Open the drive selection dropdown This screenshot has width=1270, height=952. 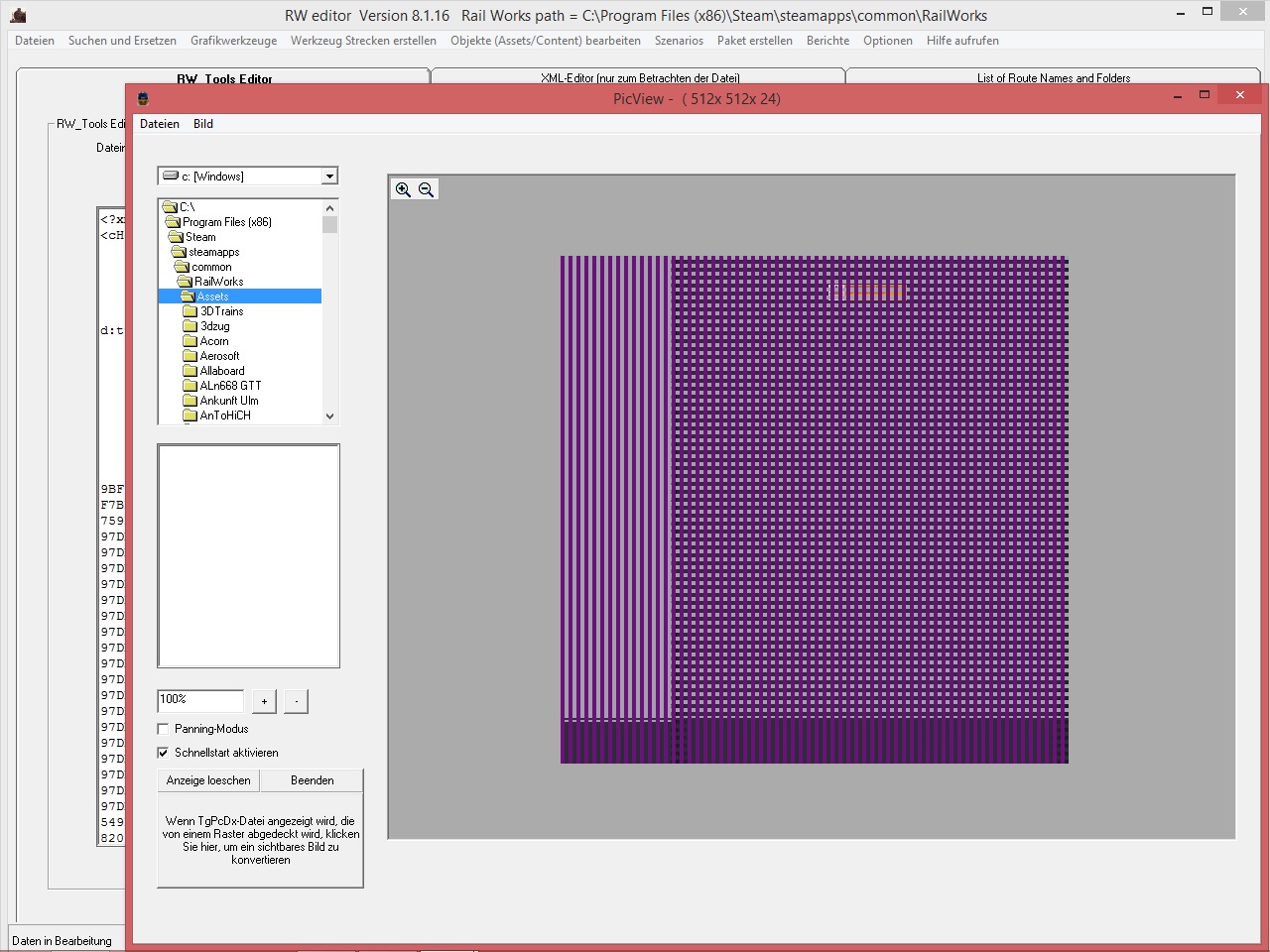click(329, 177)
